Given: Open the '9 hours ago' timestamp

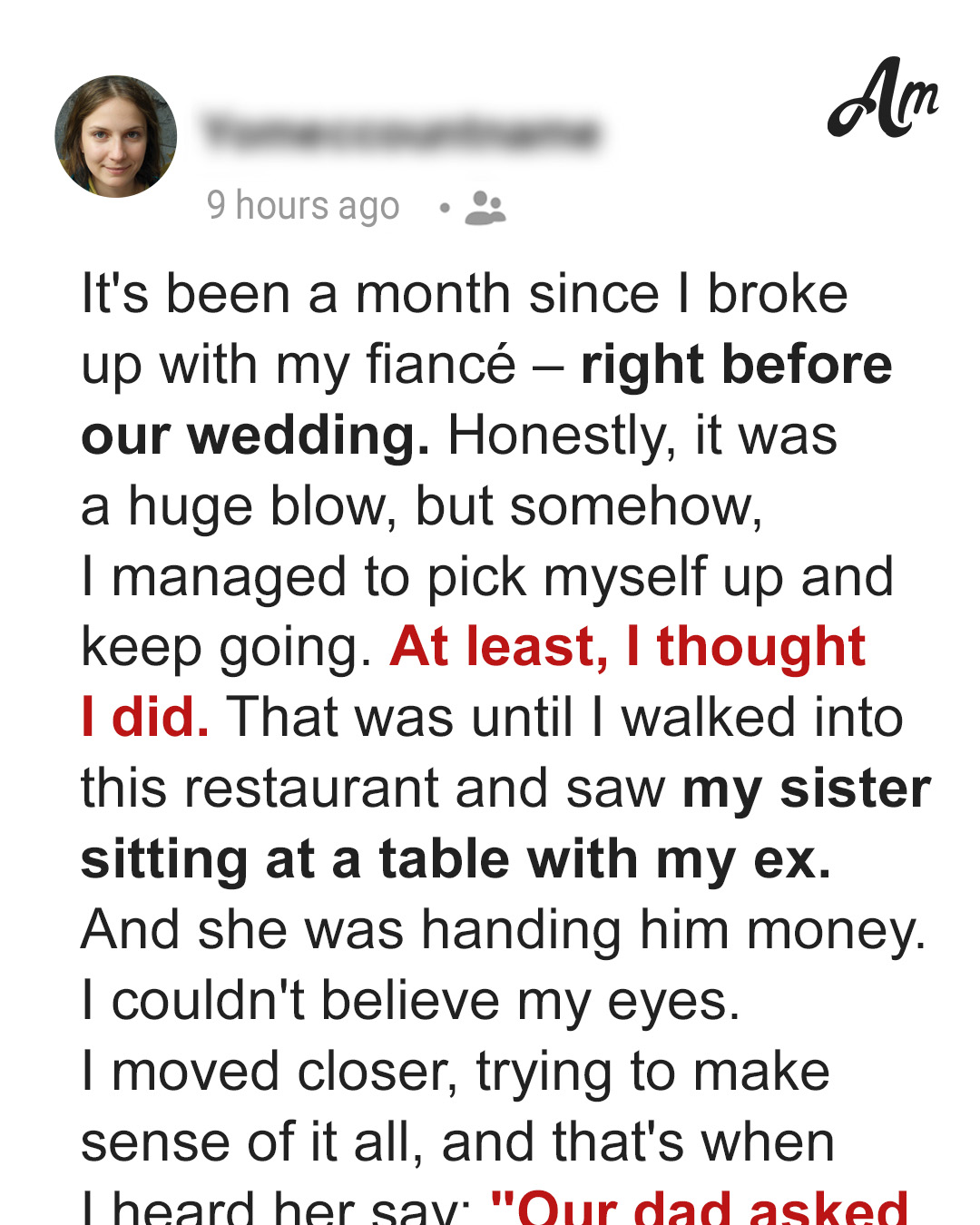Looking at the screenshot, I should click(x=303, y=206).
